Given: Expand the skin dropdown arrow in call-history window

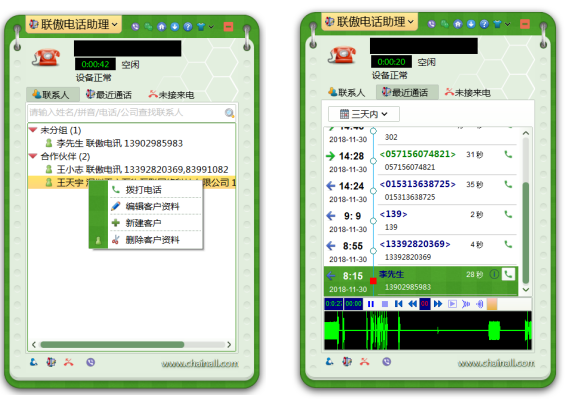Looking at the screenshot, I should pyautogui.click(x=508, y=24).
